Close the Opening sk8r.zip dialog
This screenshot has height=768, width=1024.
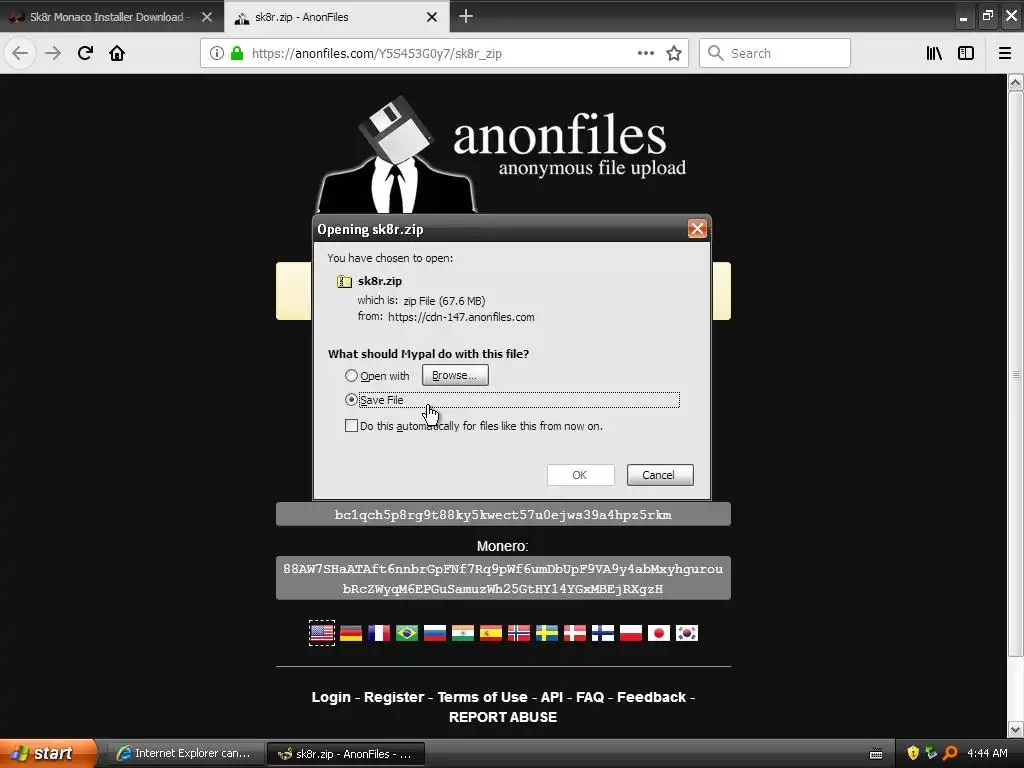697,229
